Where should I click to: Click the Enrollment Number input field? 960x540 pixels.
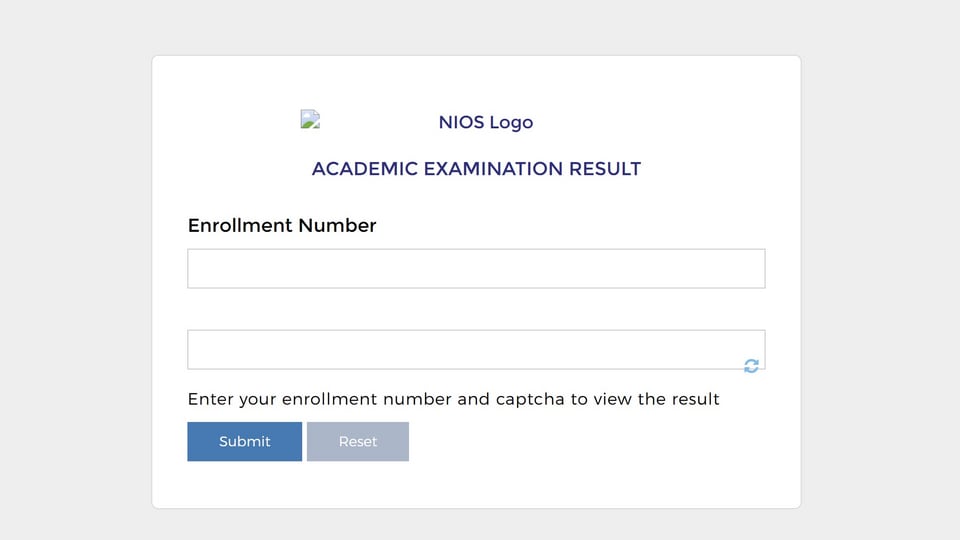click(x=476, y=268)
